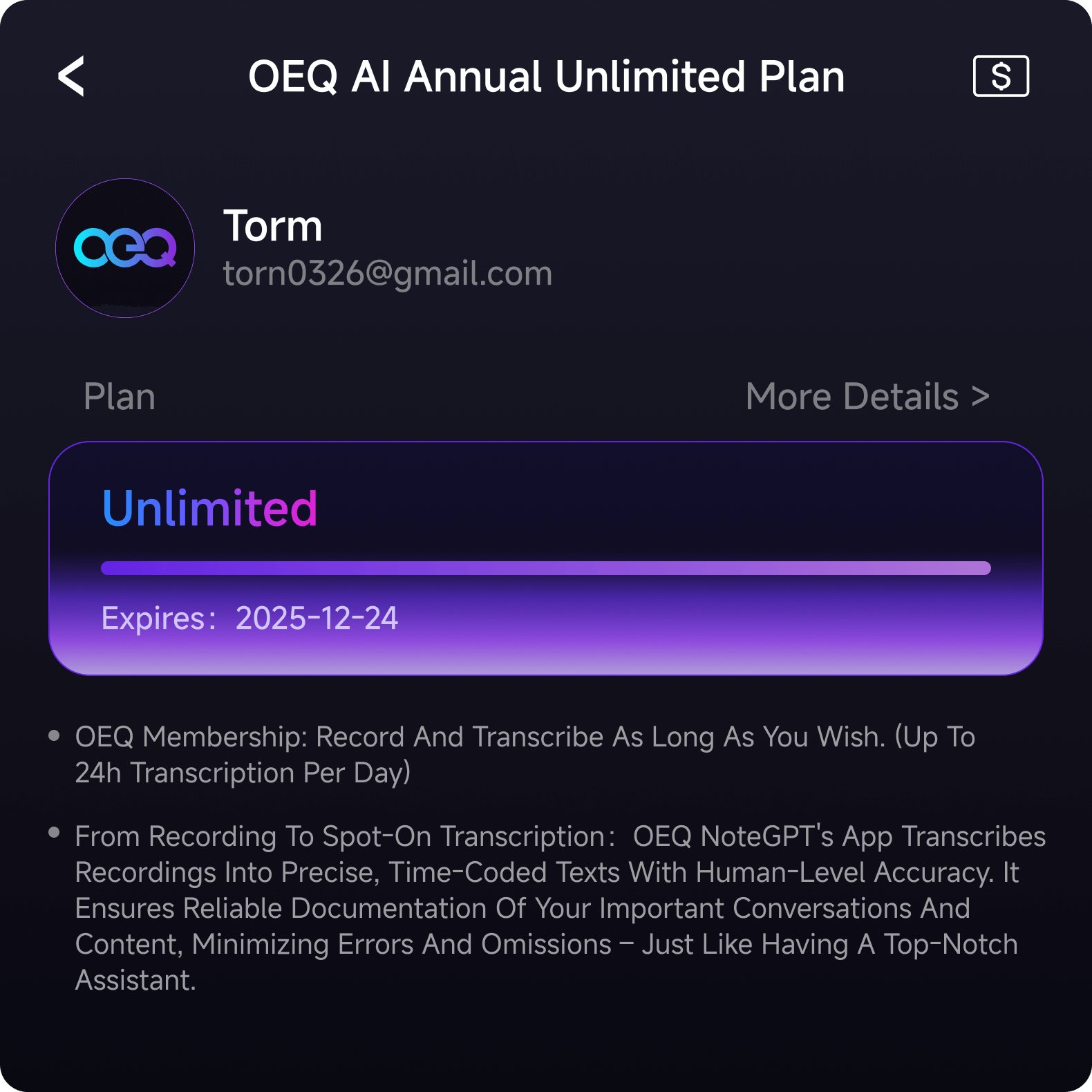
Task: Click the torn0326@gmail.com email address
Action: [387, 273]
